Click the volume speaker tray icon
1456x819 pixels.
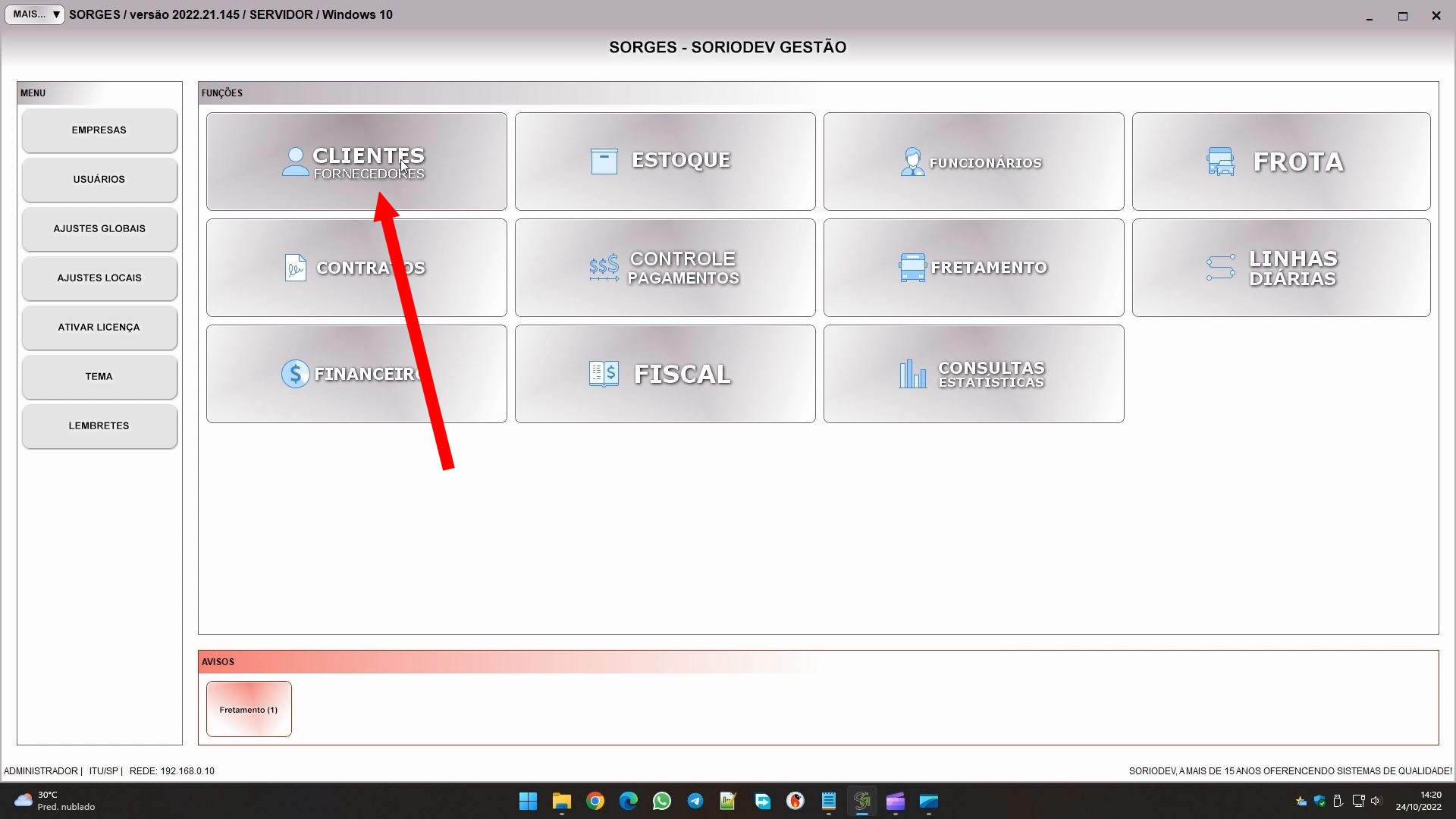pos(1376,801)
